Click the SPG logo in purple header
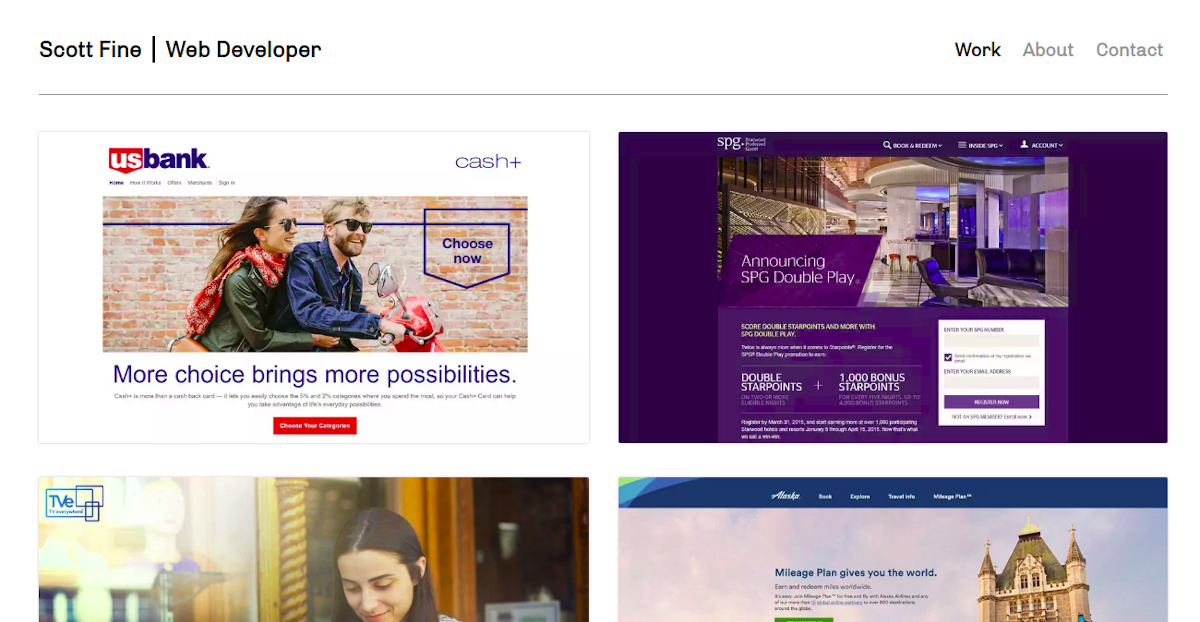 (x=741, y=143)
